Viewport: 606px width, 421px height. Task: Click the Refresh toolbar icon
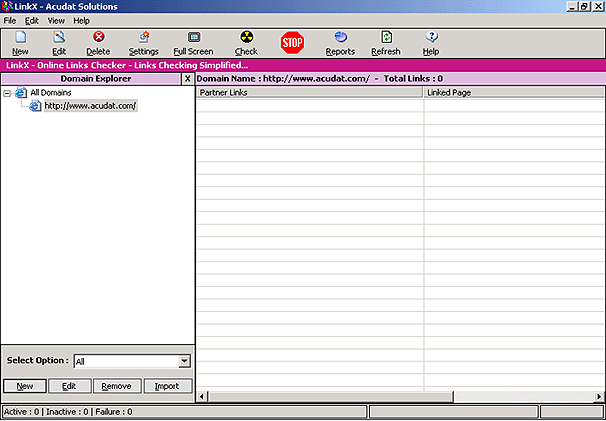[x=386, y=37]
